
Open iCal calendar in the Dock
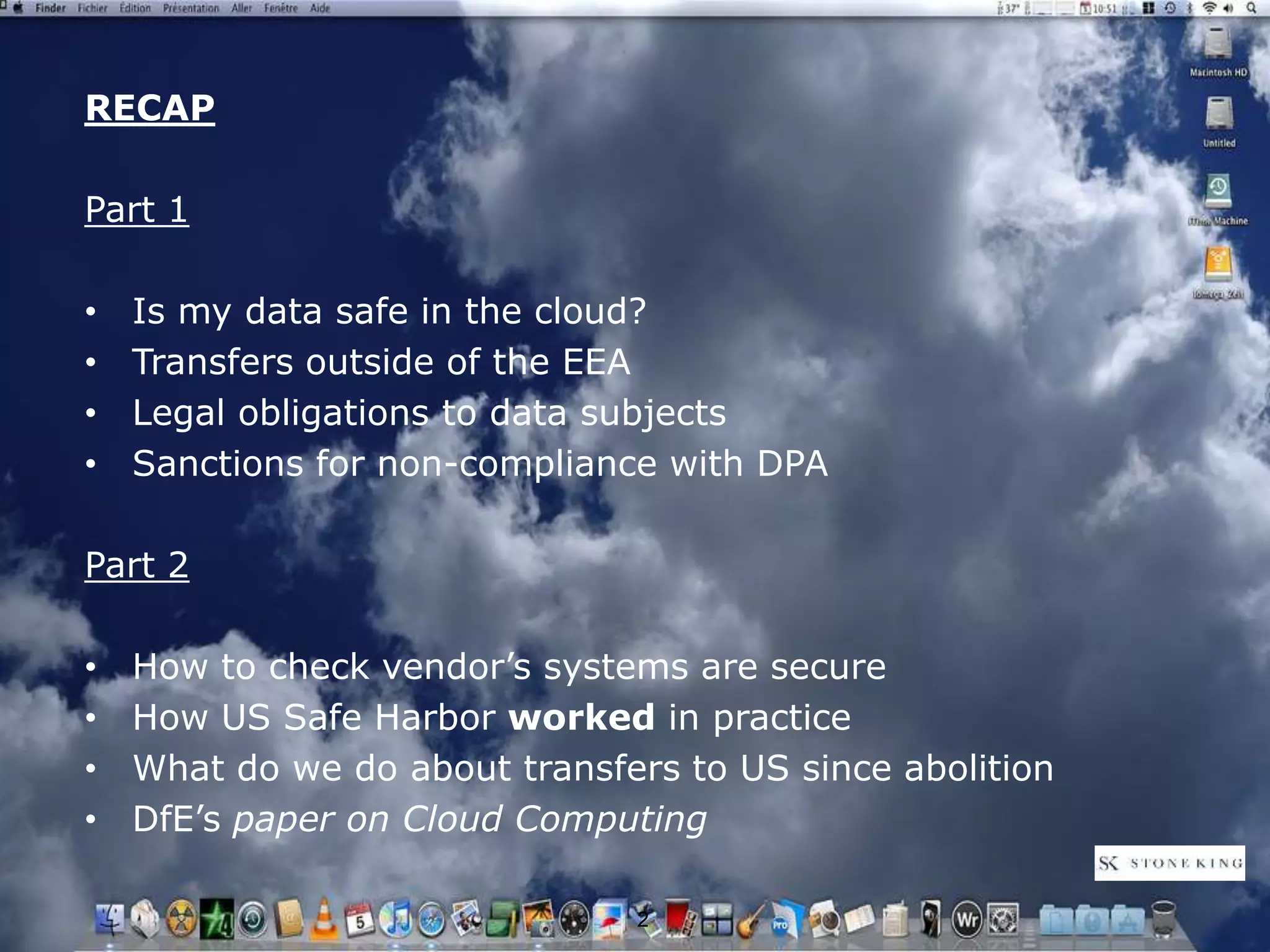[360, 920]
